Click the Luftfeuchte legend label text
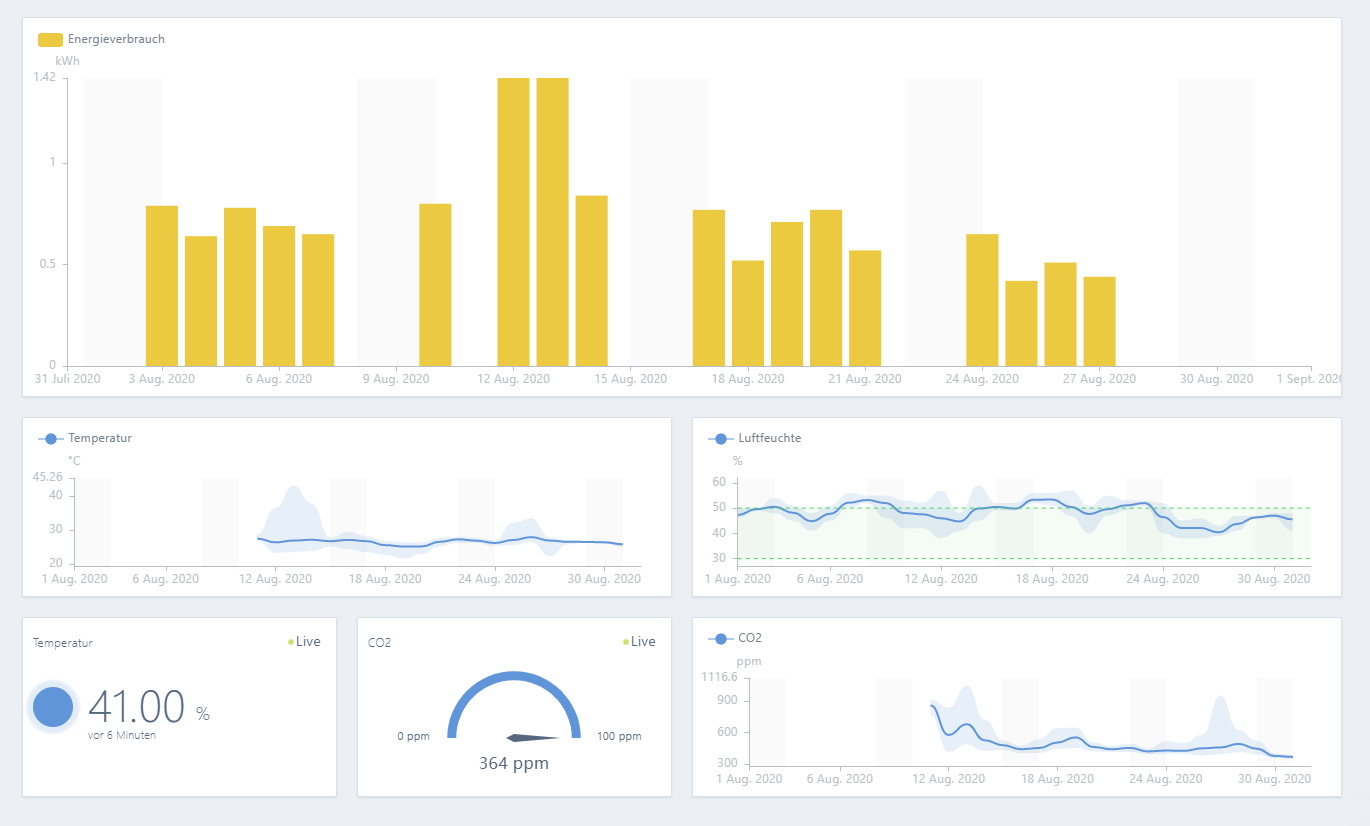This screenshot has width=1370, height=826. tap(769, 439)
